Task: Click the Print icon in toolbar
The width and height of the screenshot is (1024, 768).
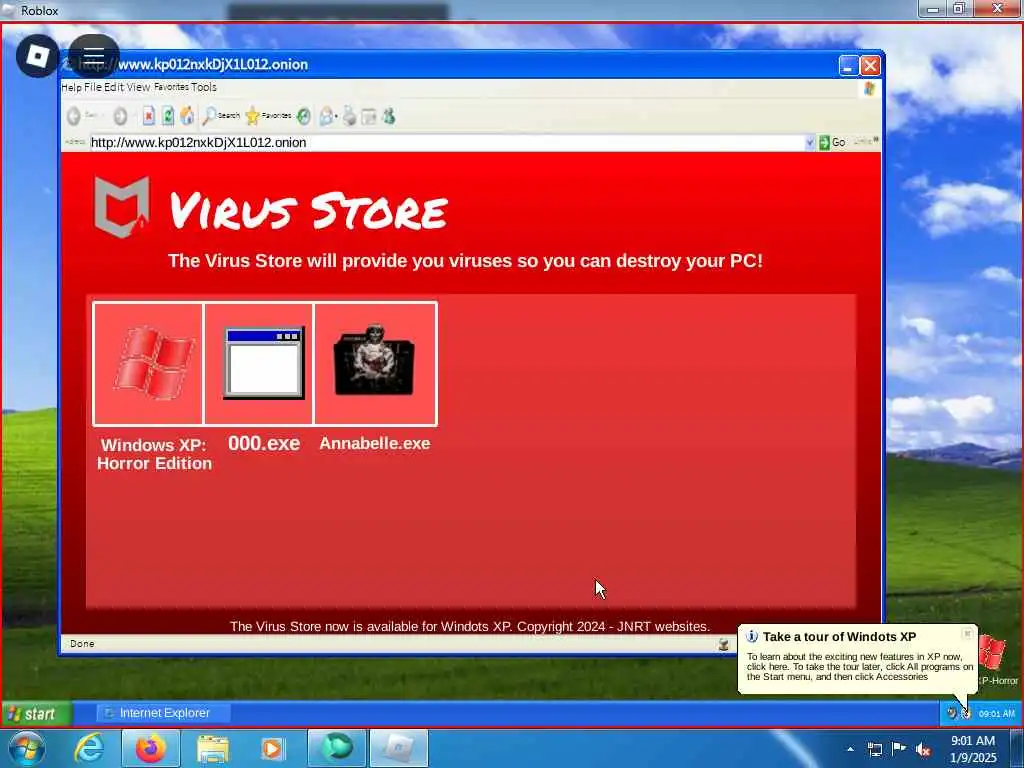Action: pos(350,116)
